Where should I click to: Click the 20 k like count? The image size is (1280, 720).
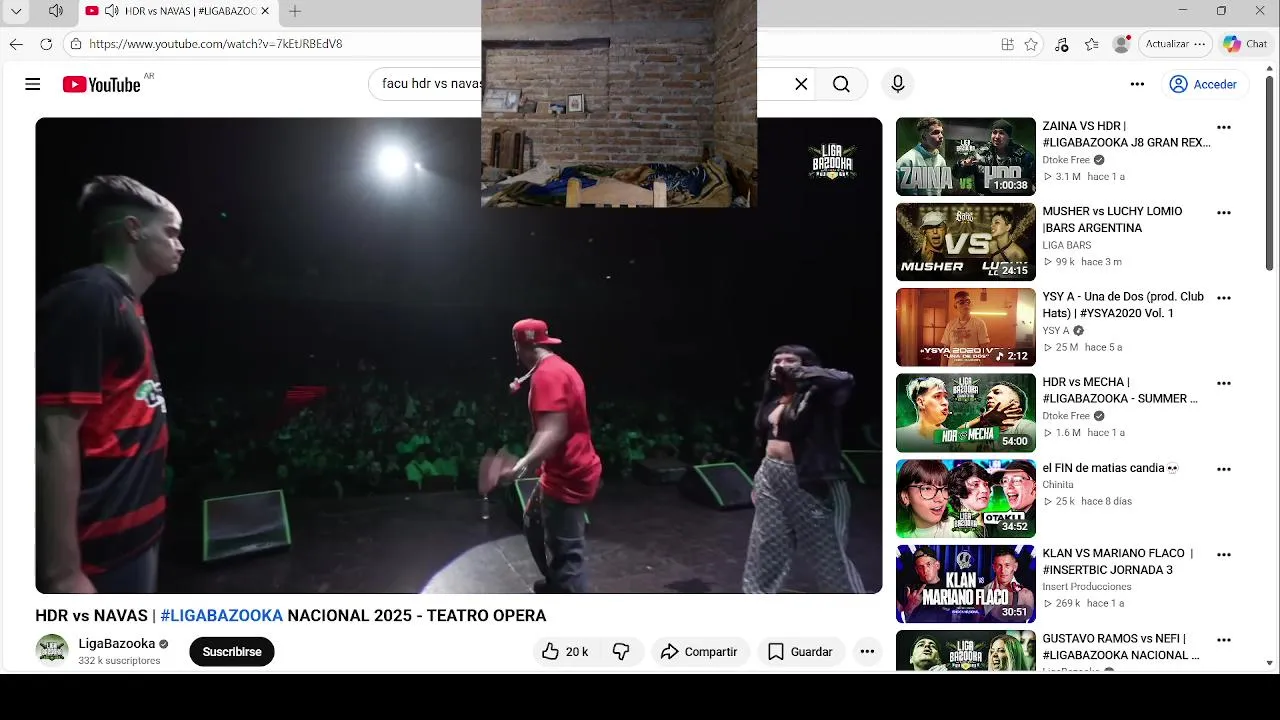pyautogui.click(x=577, y=652)
